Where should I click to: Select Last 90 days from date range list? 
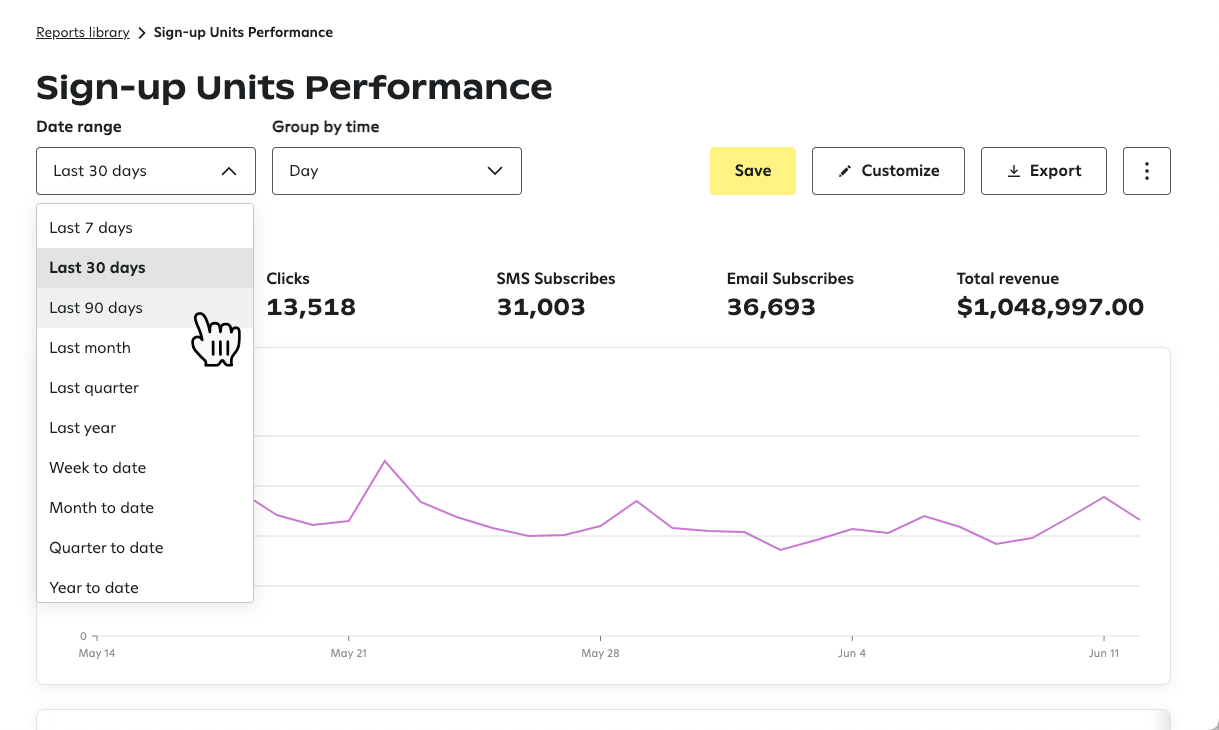tap(95, 307)
